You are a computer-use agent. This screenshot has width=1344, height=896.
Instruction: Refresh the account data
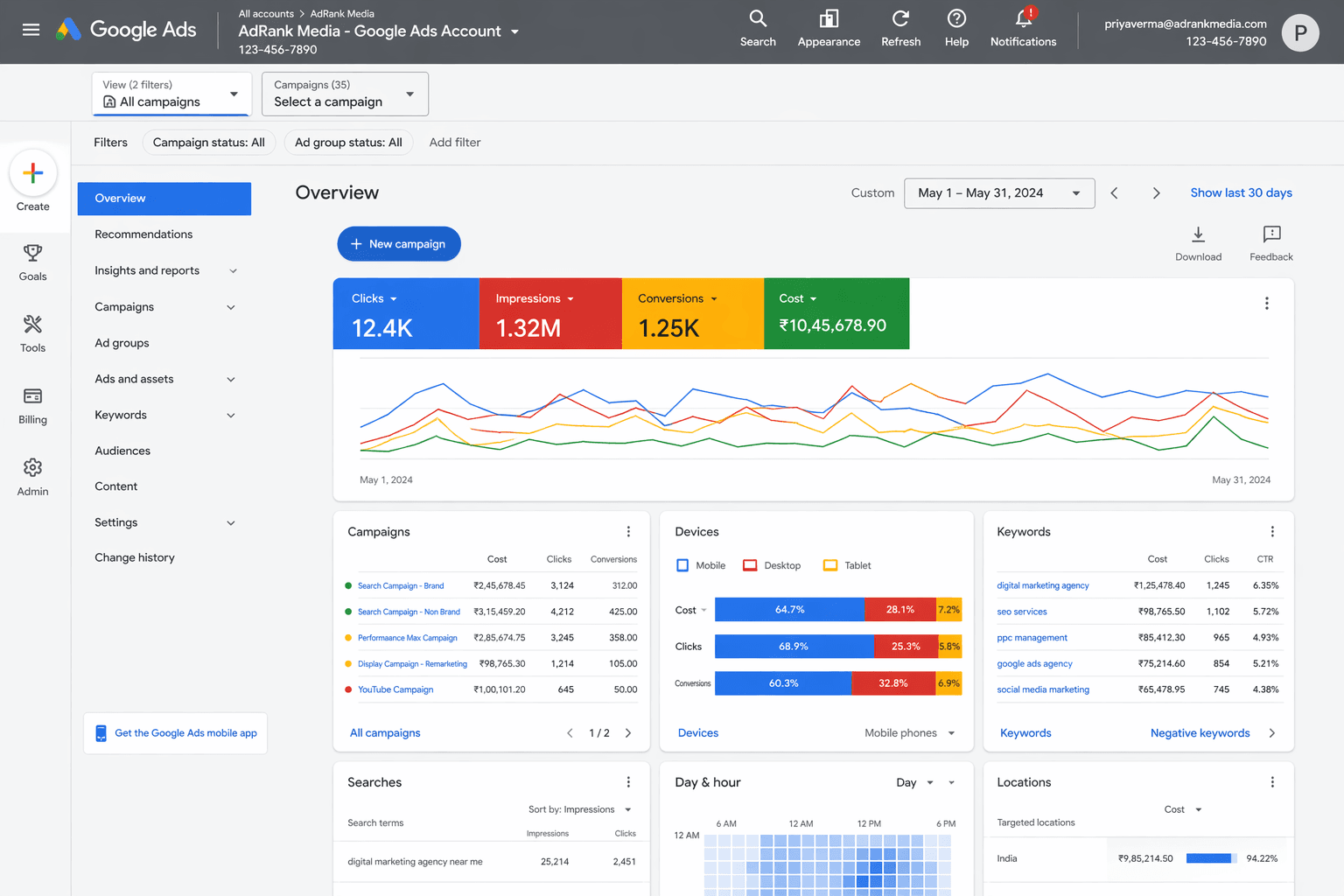tap(900, 28)
